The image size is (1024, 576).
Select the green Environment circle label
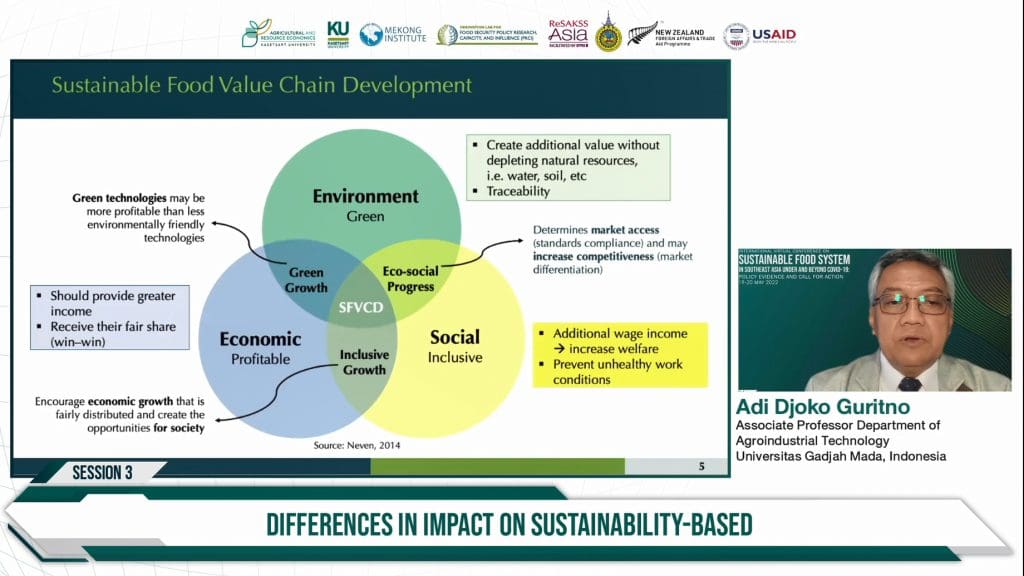coord(365,204)
